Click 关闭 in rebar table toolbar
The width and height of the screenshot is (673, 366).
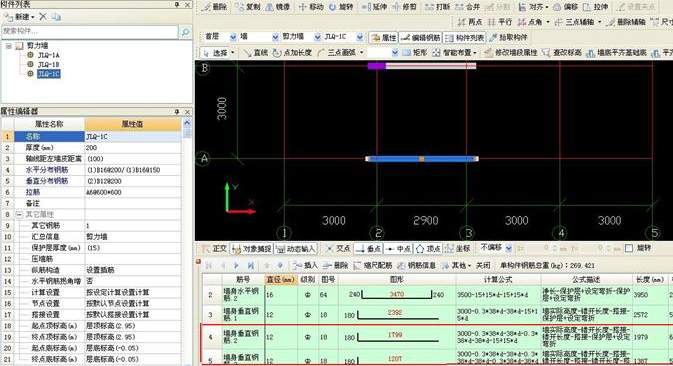click(483, 265)
